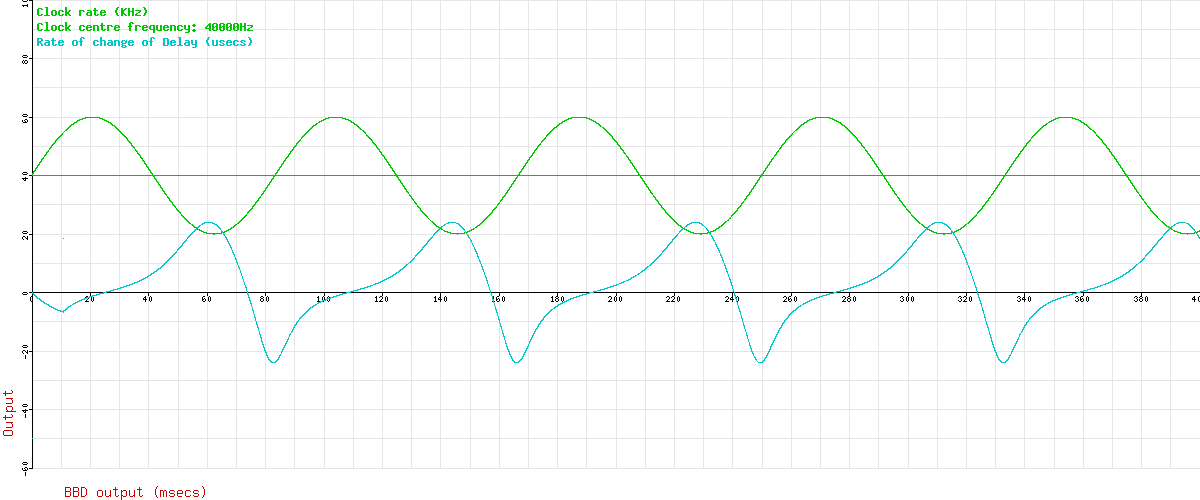Click the red 'Output' y-axis label
This screenshot has width=1200, height=500.
tap(9, 413)
